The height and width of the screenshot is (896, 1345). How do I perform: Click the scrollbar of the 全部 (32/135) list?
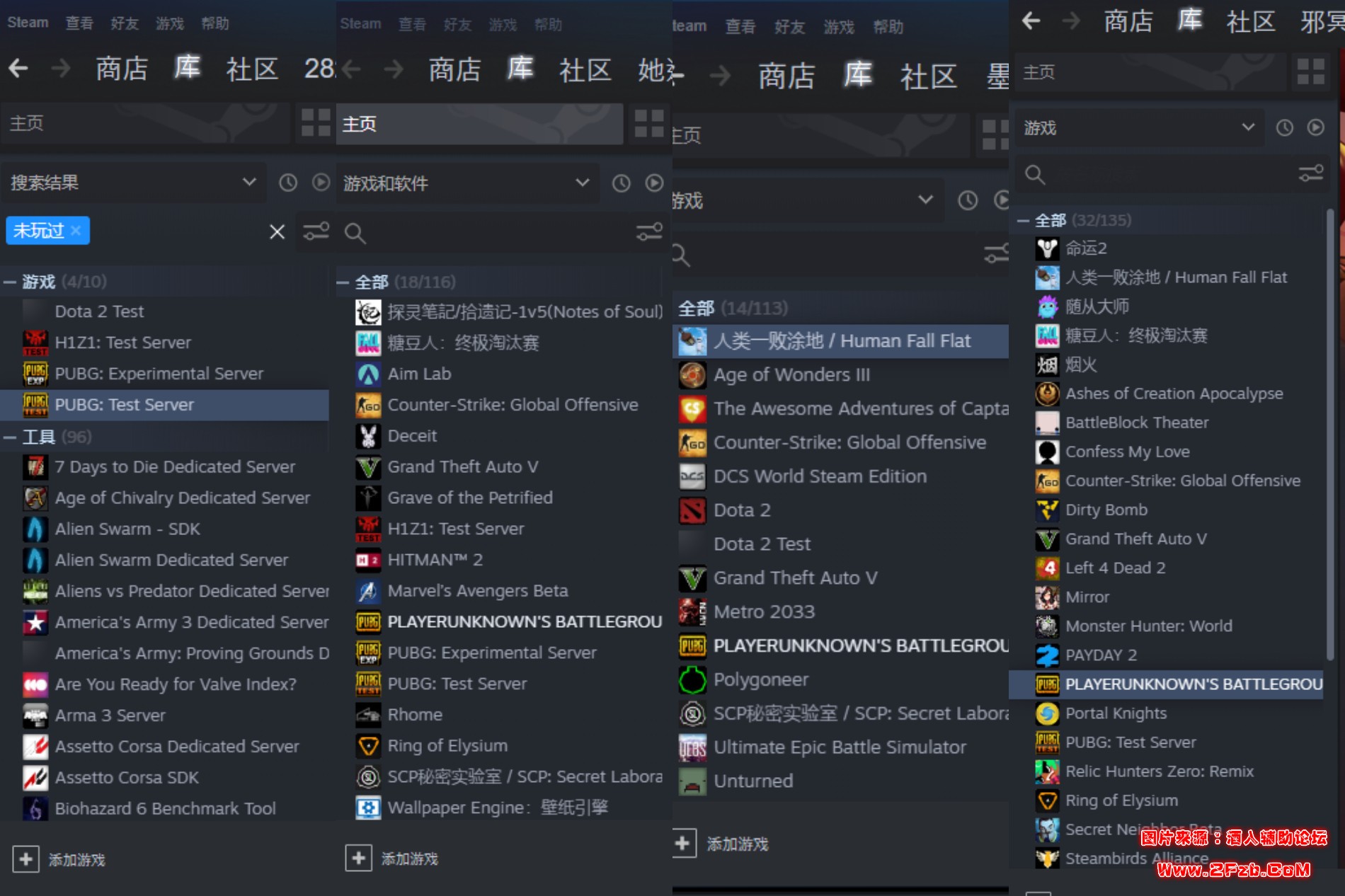tap(1330, 433)
